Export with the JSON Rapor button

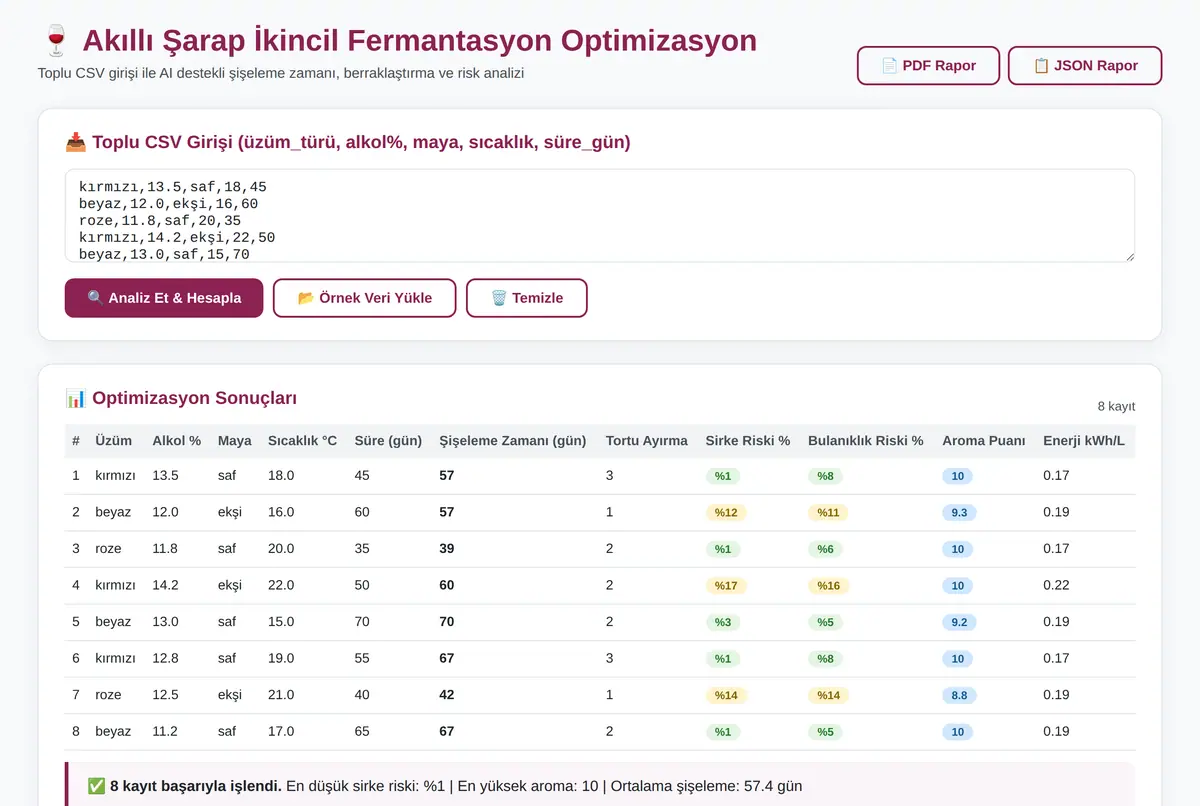tap(1085, 65)
